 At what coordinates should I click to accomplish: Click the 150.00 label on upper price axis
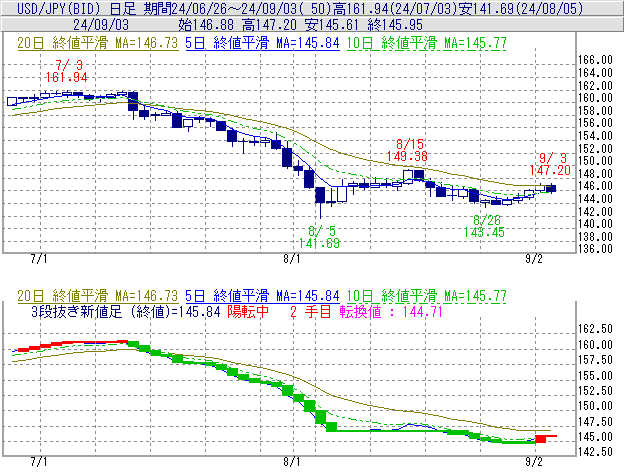point(595,161)
